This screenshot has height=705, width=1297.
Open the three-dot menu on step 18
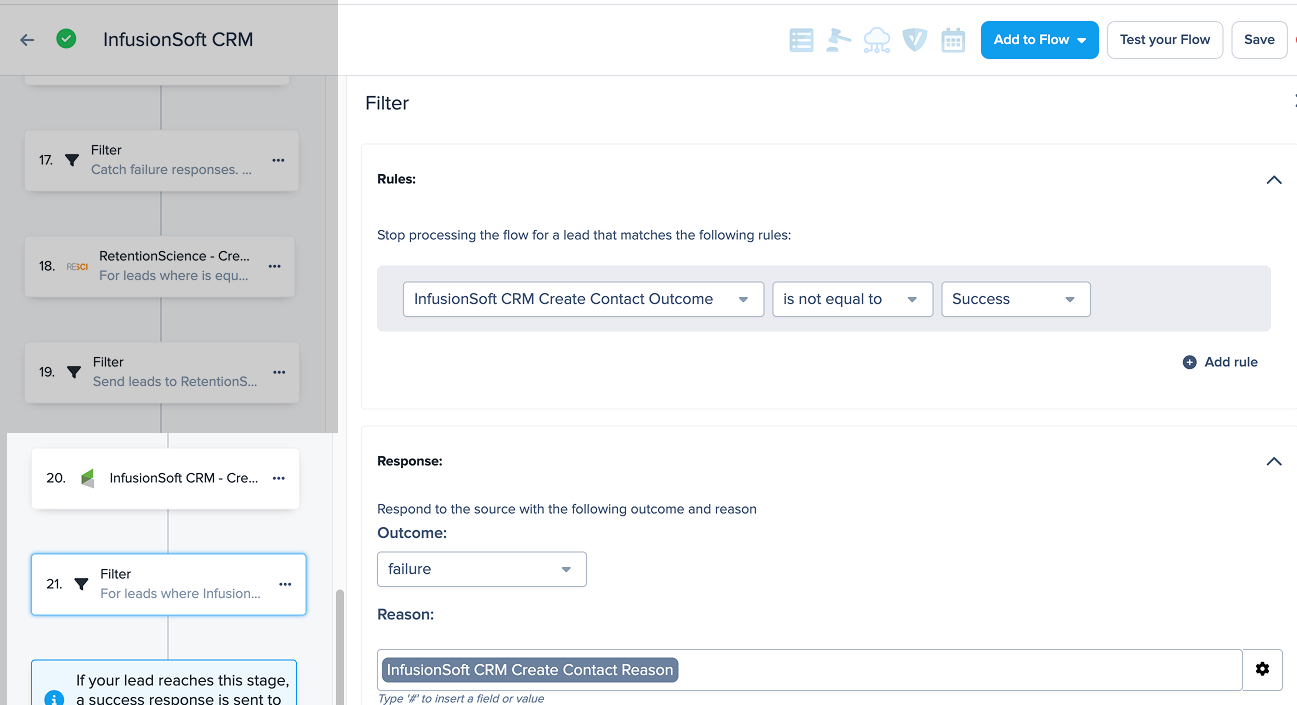(x=275, y=266)
